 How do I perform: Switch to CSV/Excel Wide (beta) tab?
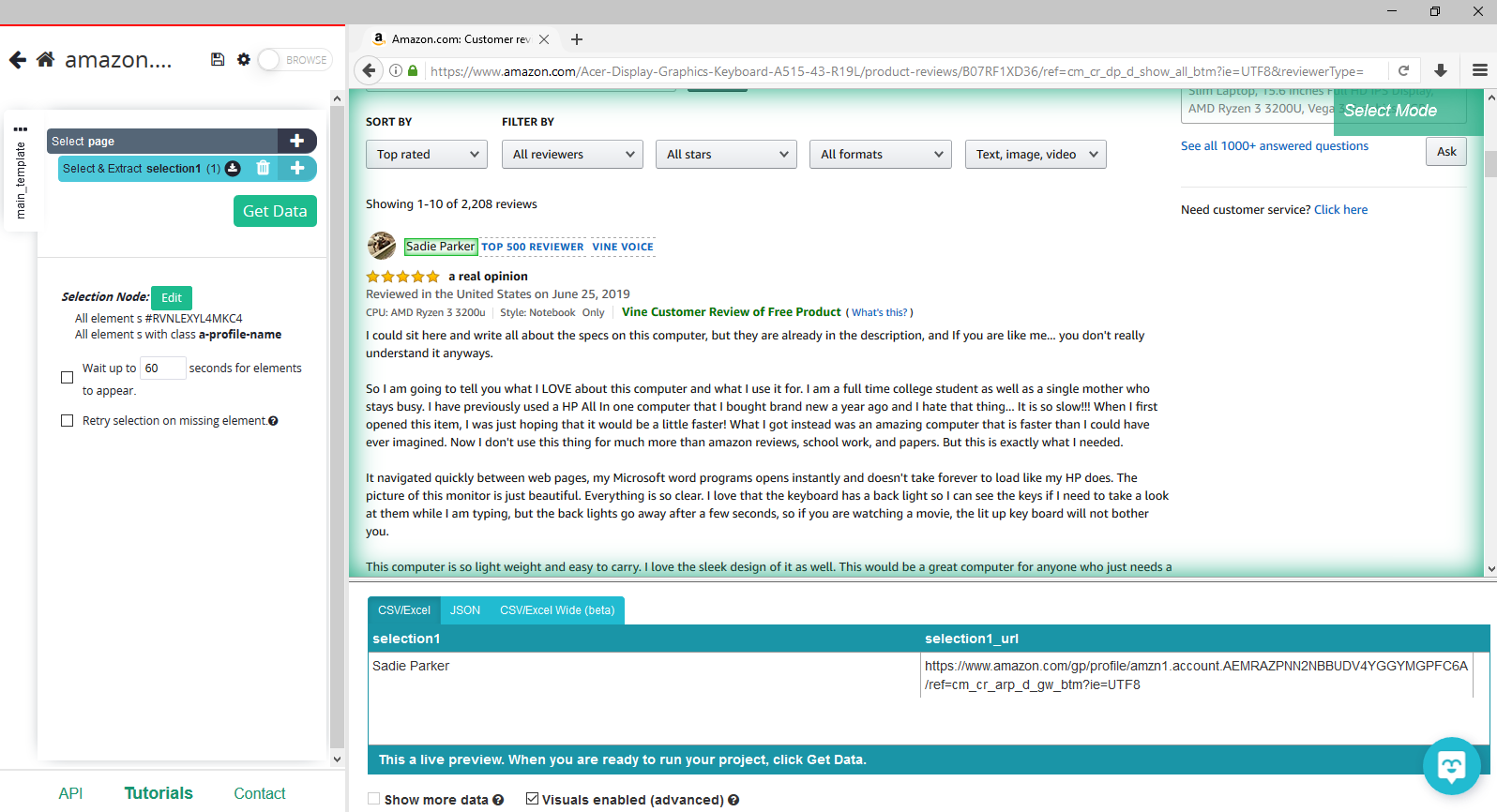point(557,610)
